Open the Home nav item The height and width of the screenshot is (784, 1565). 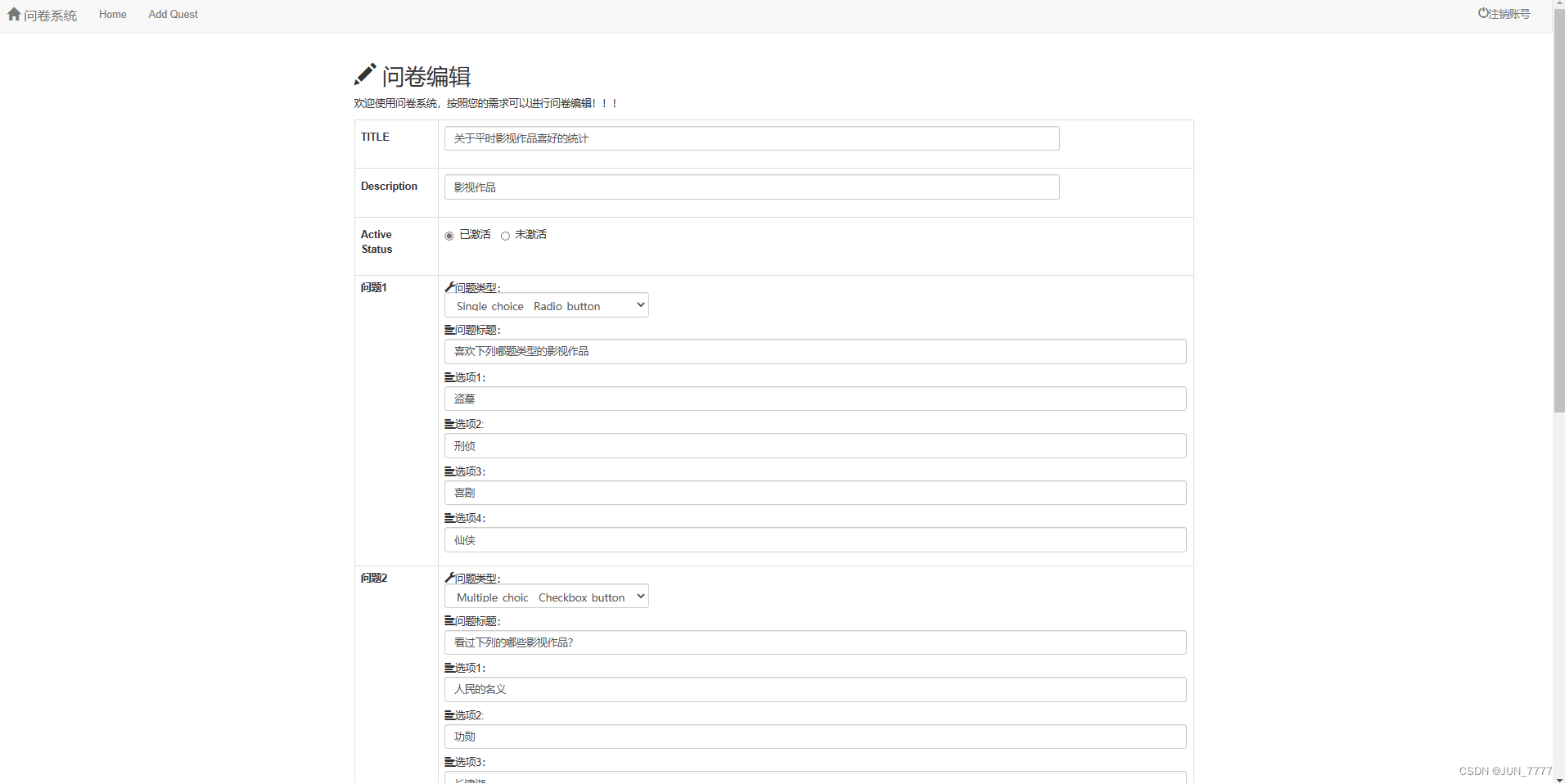tap(113, 14)
